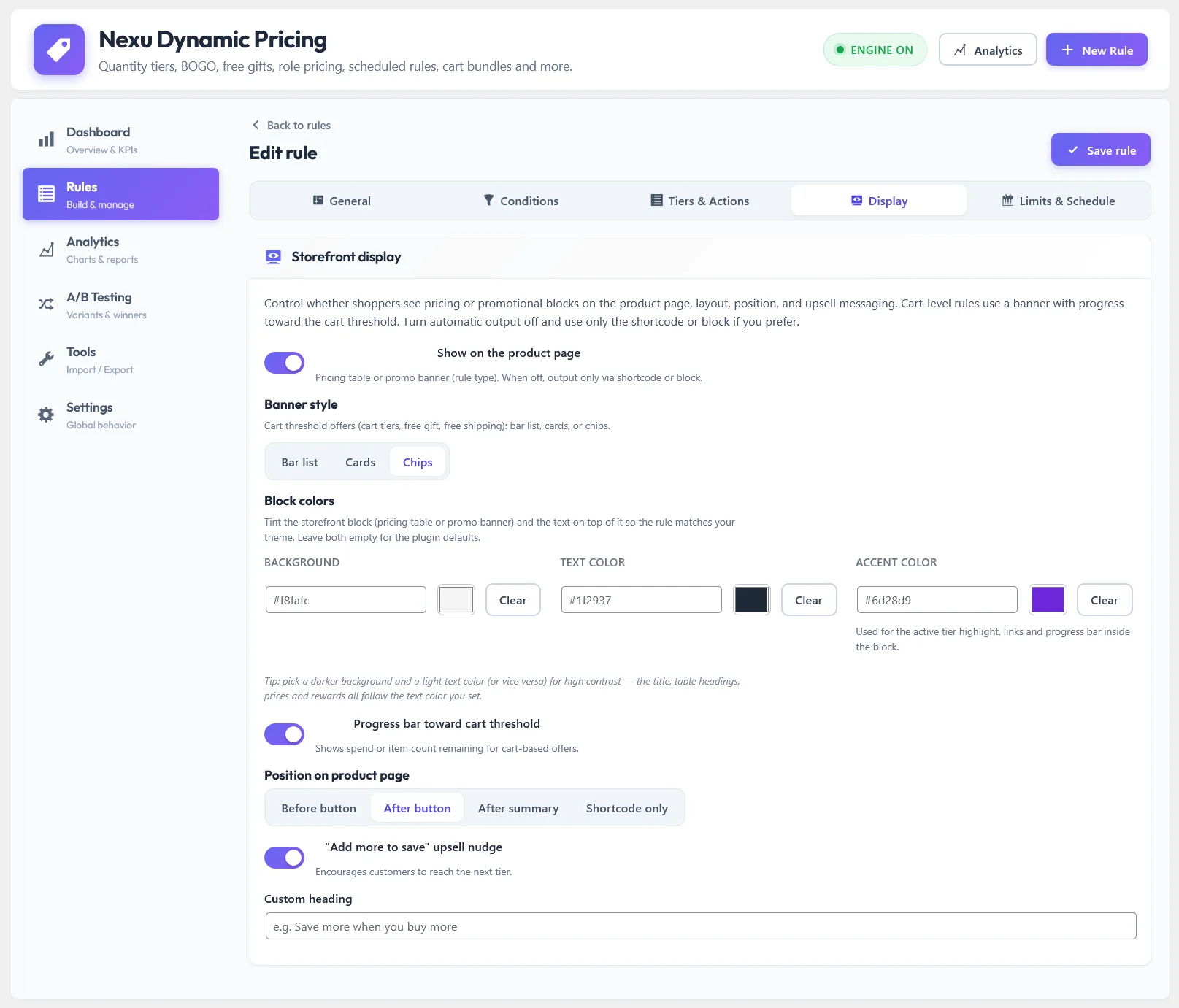Image resolution: width=1179 pixels, height=1008 pixels.
Task: Click the Custom heading input field
Action: [x=701, y=926]
